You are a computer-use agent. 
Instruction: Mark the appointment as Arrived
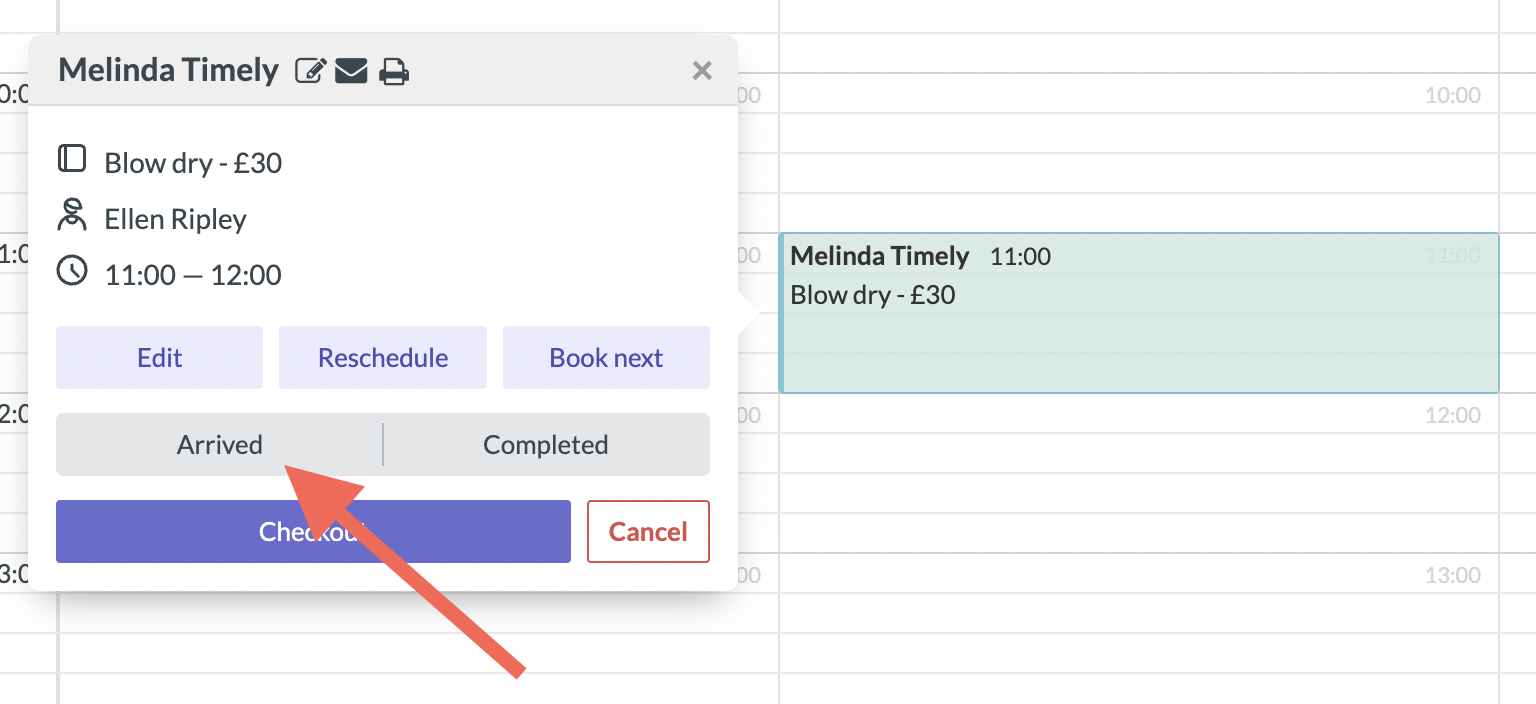[x=219, y=444]
